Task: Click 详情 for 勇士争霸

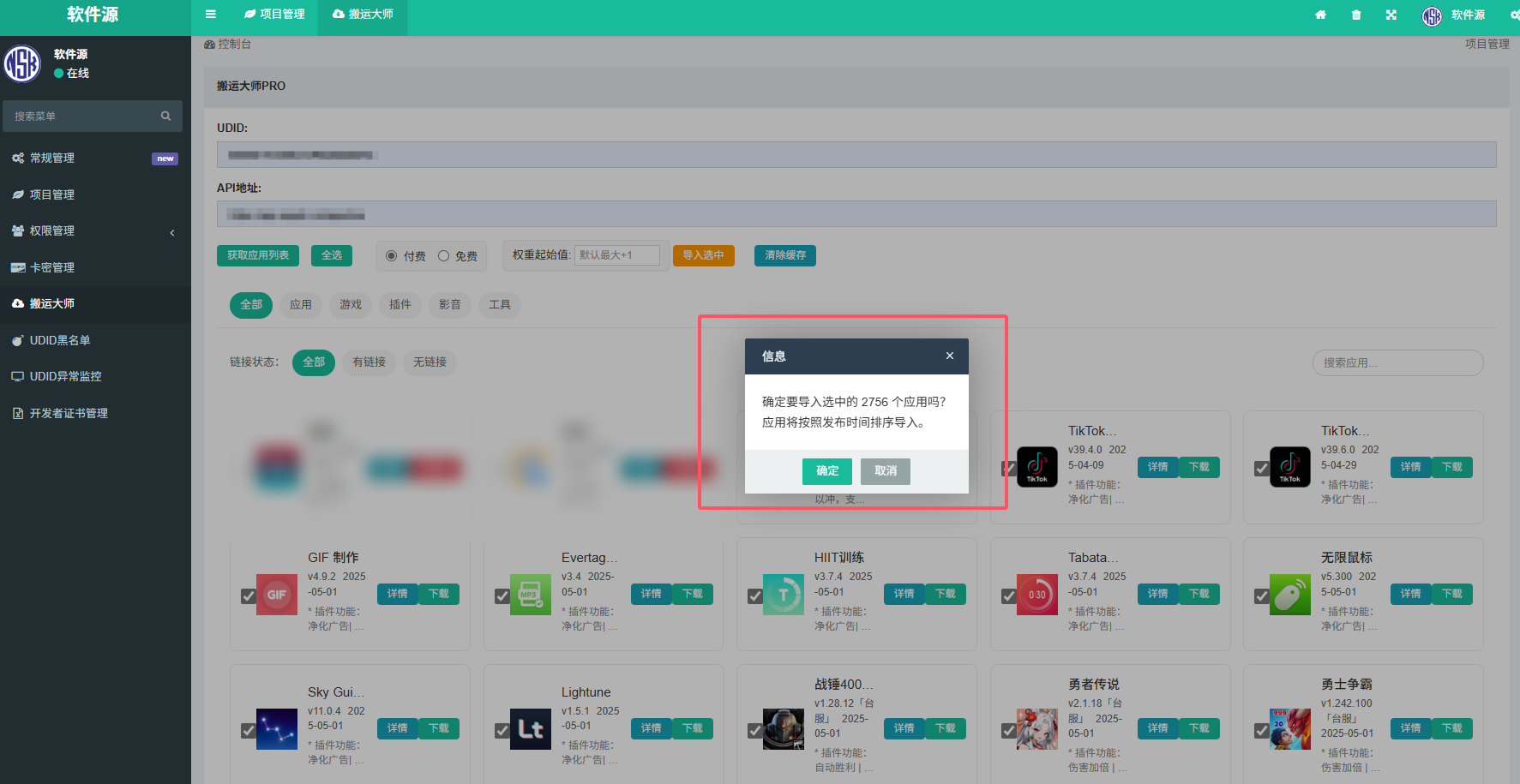Action: [1411, 728]
